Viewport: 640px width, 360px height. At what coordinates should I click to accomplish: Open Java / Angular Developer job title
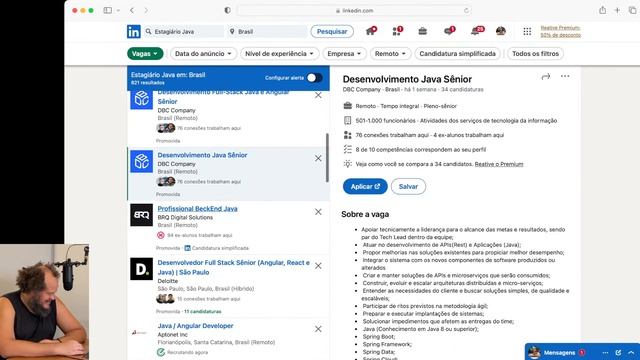click(x=195, y=326)
